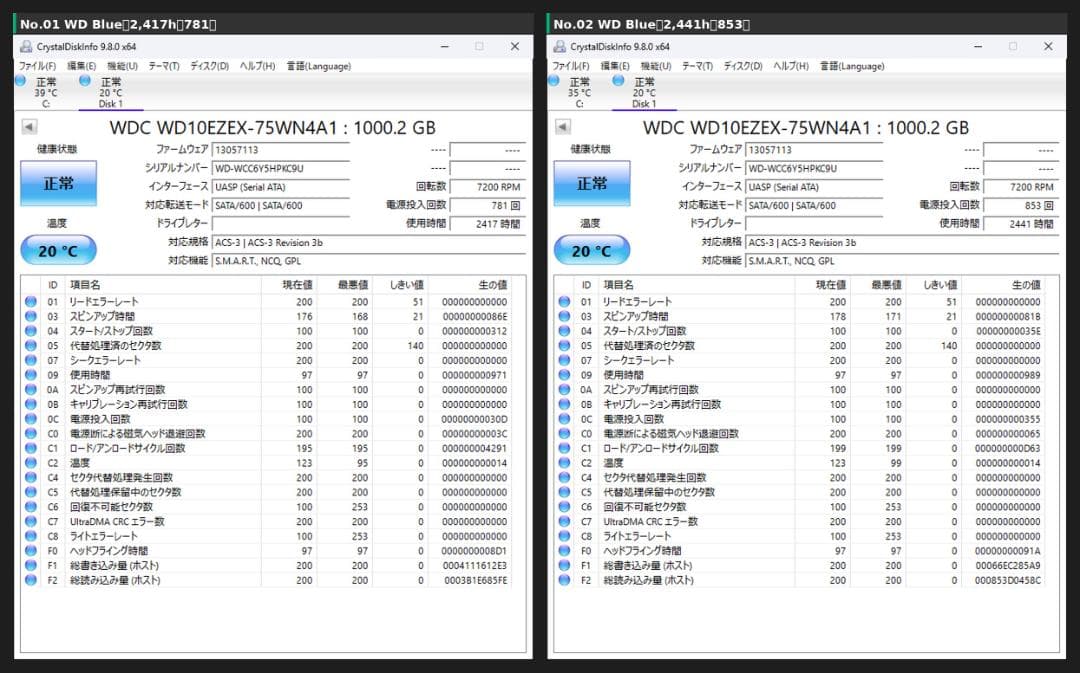
Task: Open 編集(E) menu in left window
Action: [81, 66]
